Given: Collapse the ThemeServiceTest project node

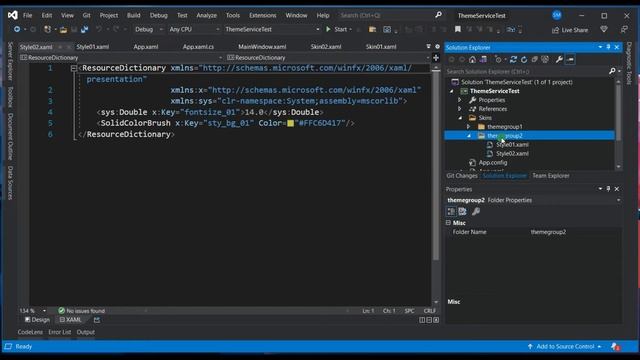Looking at the screenshot, I should (x=451, y=91).
